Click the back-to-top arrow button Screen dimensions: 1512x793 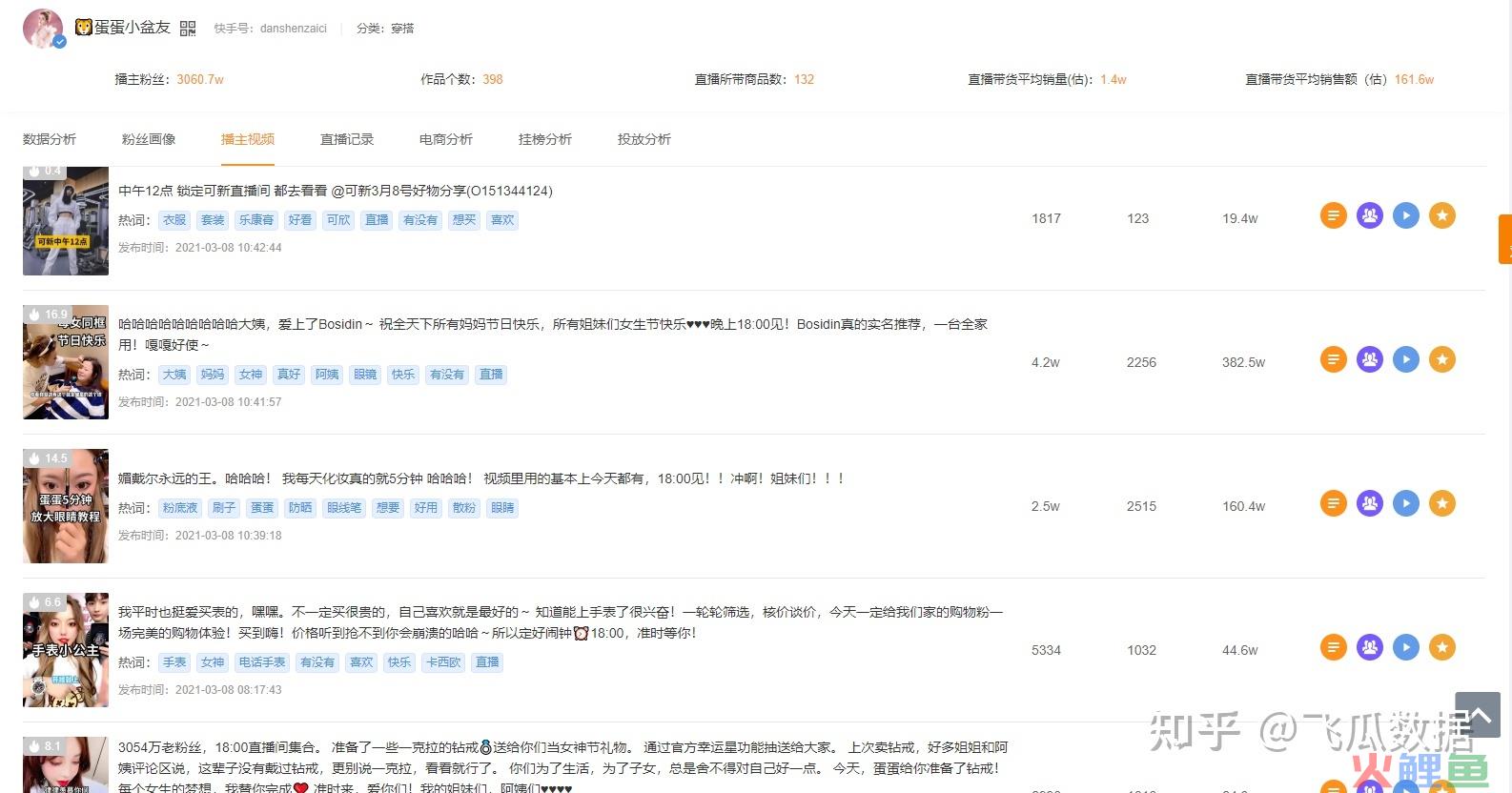pyautogui.click(x=1478, y=715)
